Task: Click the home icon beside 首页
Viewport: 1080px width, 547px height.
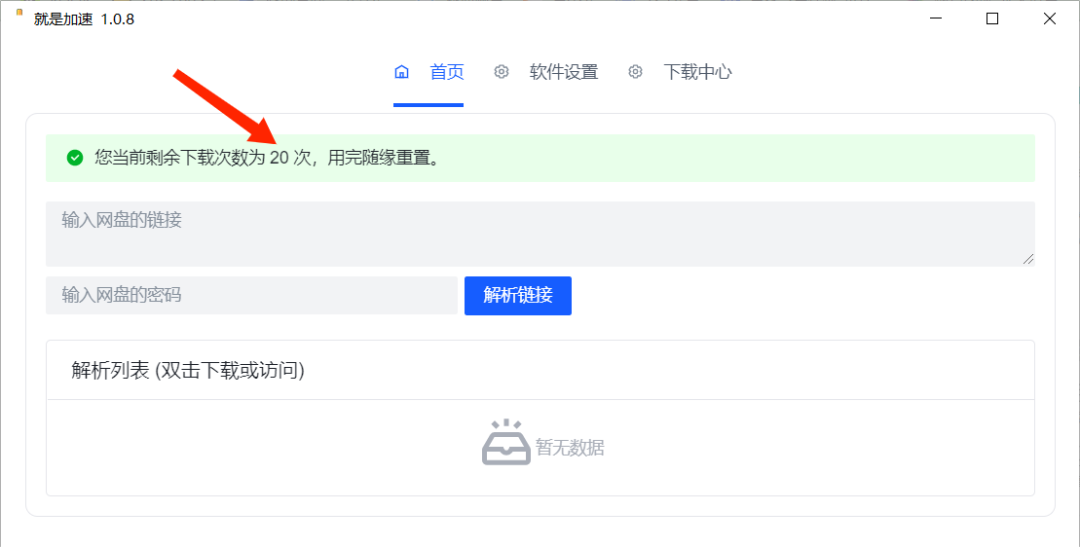Action: click(x=402, y=72)
